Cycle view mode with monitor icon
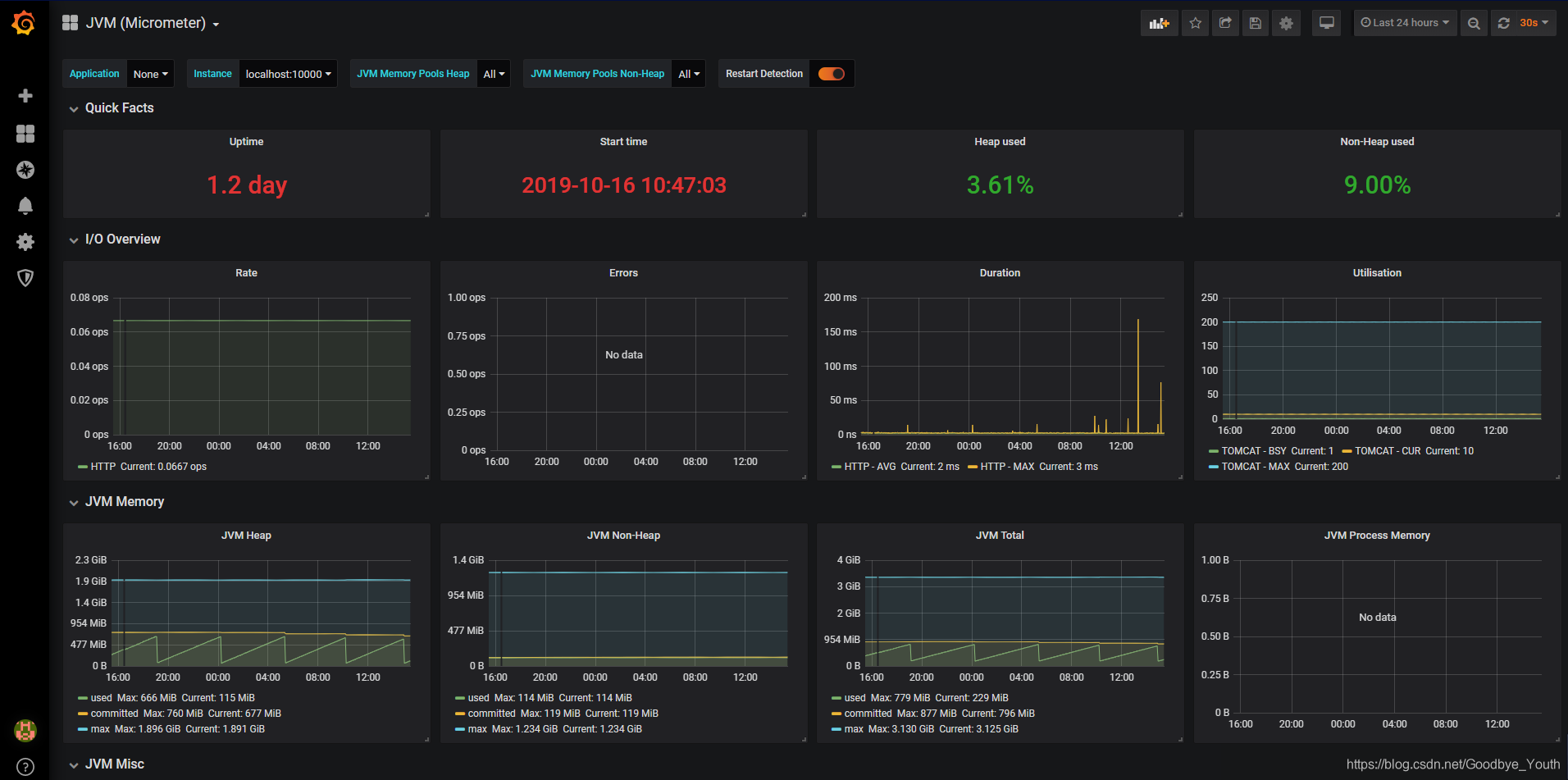This screenshot has height=780, width=1568. point(1326,23)
